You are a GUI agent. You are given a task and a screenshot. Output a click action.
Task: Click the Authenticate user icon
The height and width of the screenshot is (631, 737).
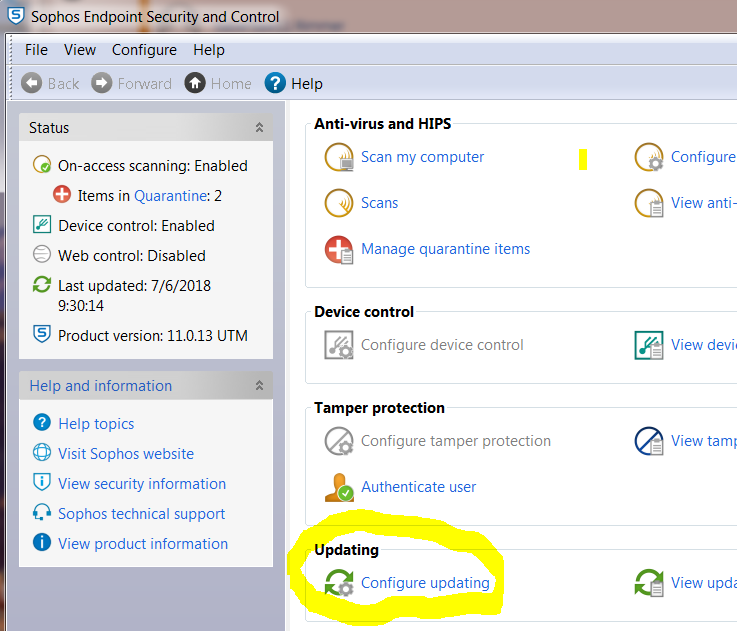click(x=339, y=487)
